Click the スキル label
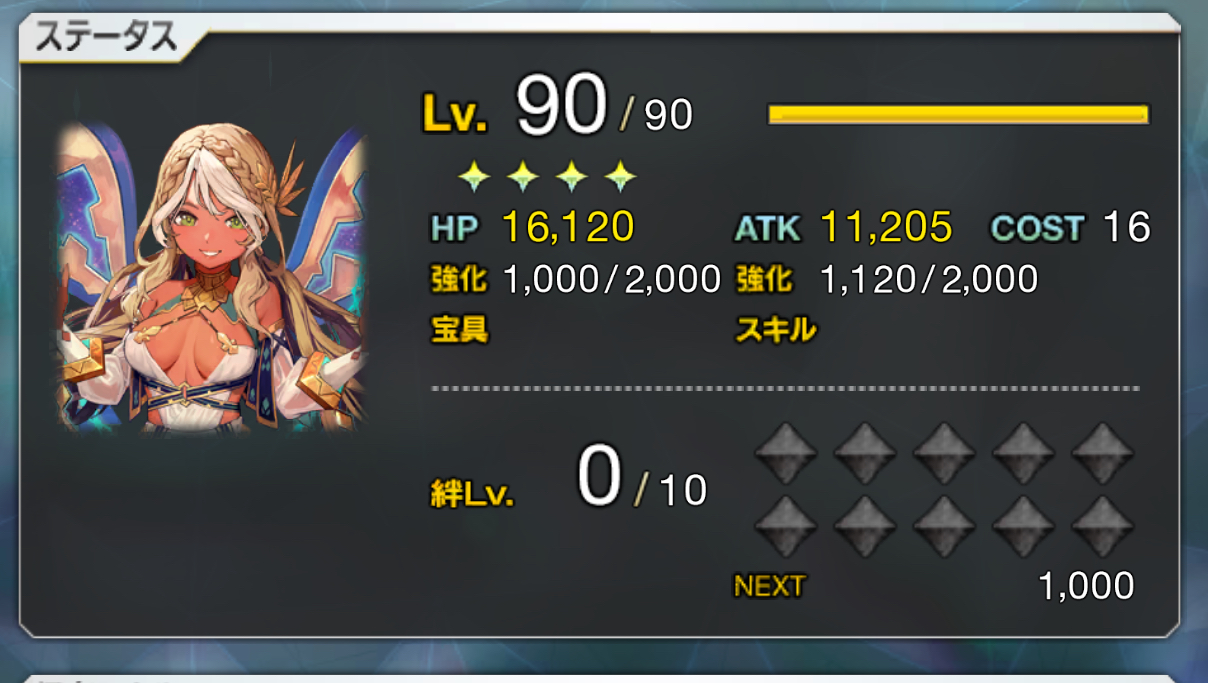 [776, 329]
